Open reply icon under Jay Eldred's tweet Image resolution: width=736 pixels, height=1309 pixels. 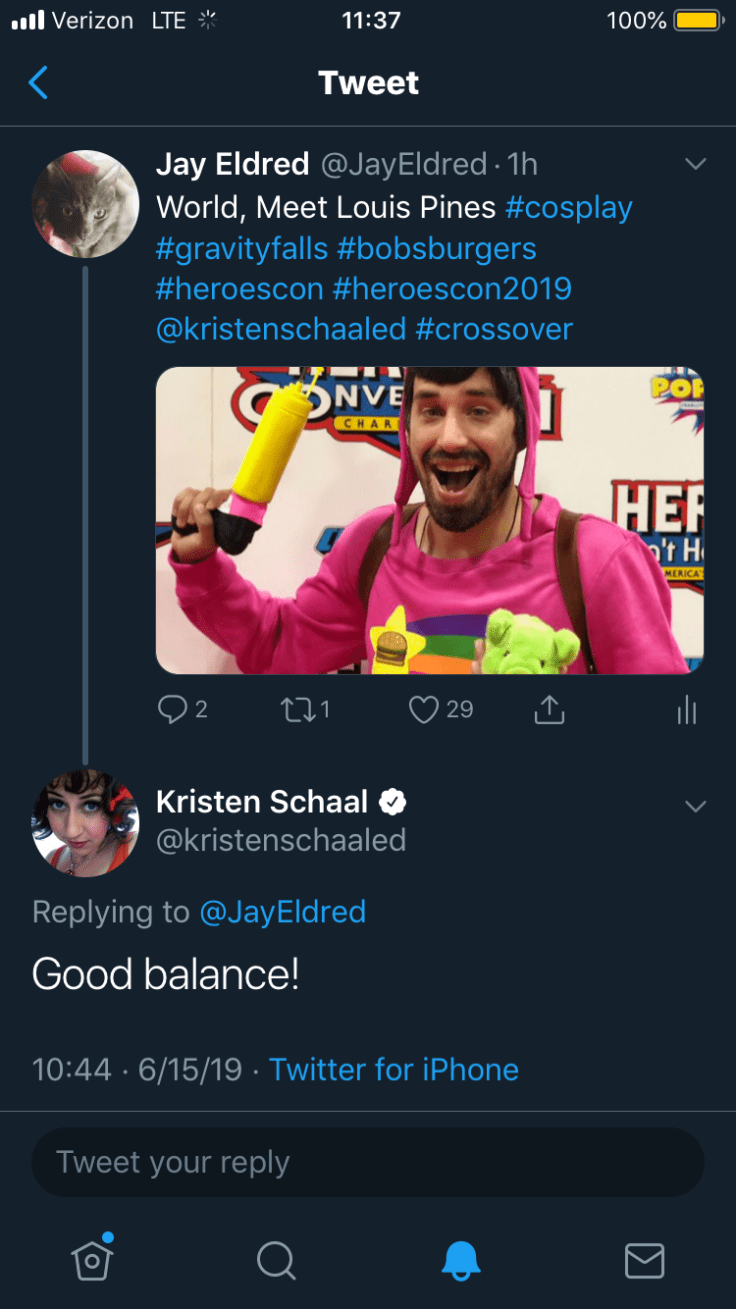pyautogui.click(x=172, y=709)
